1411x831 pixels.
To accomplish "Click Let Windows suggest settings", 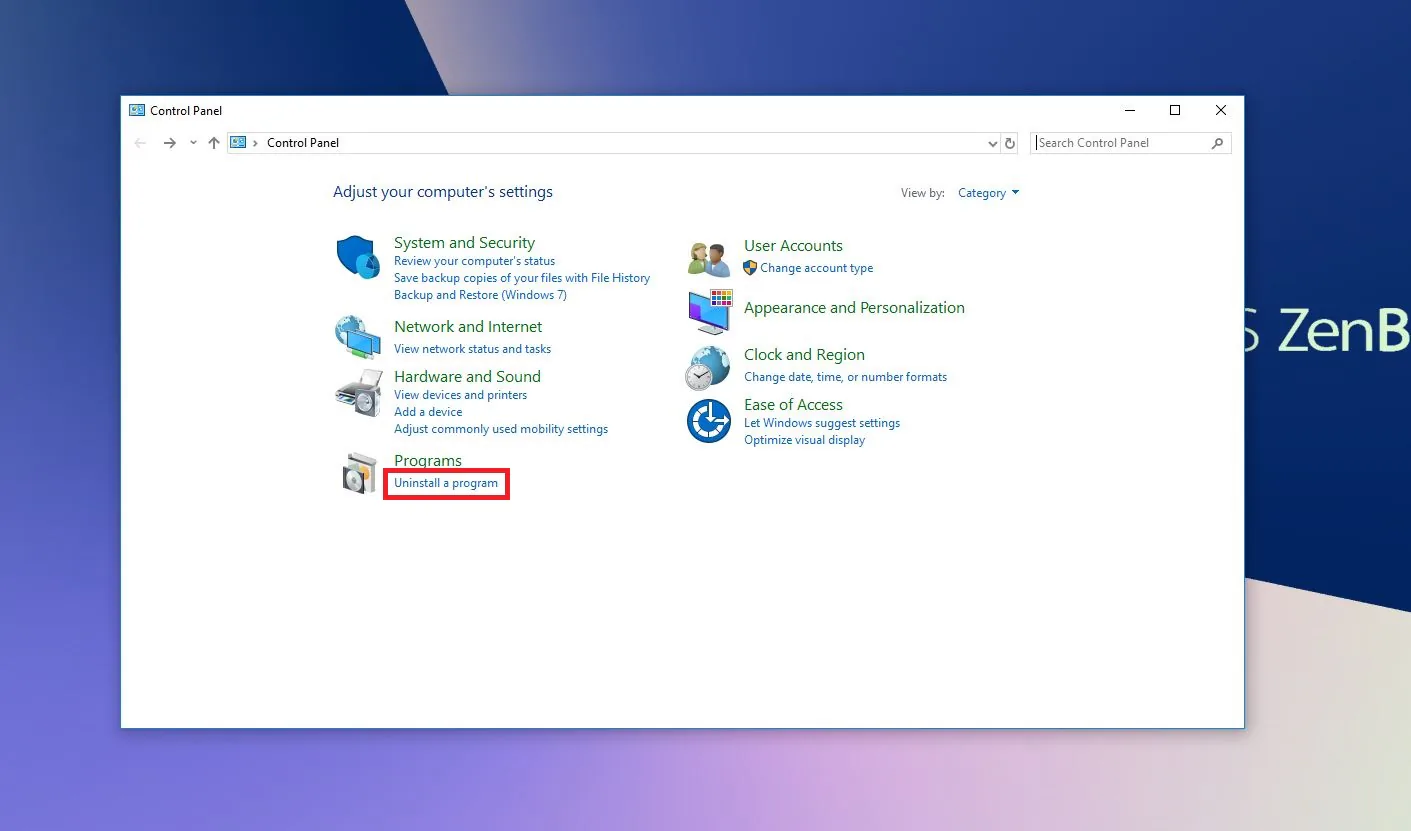I will click(x=822, y=423).
